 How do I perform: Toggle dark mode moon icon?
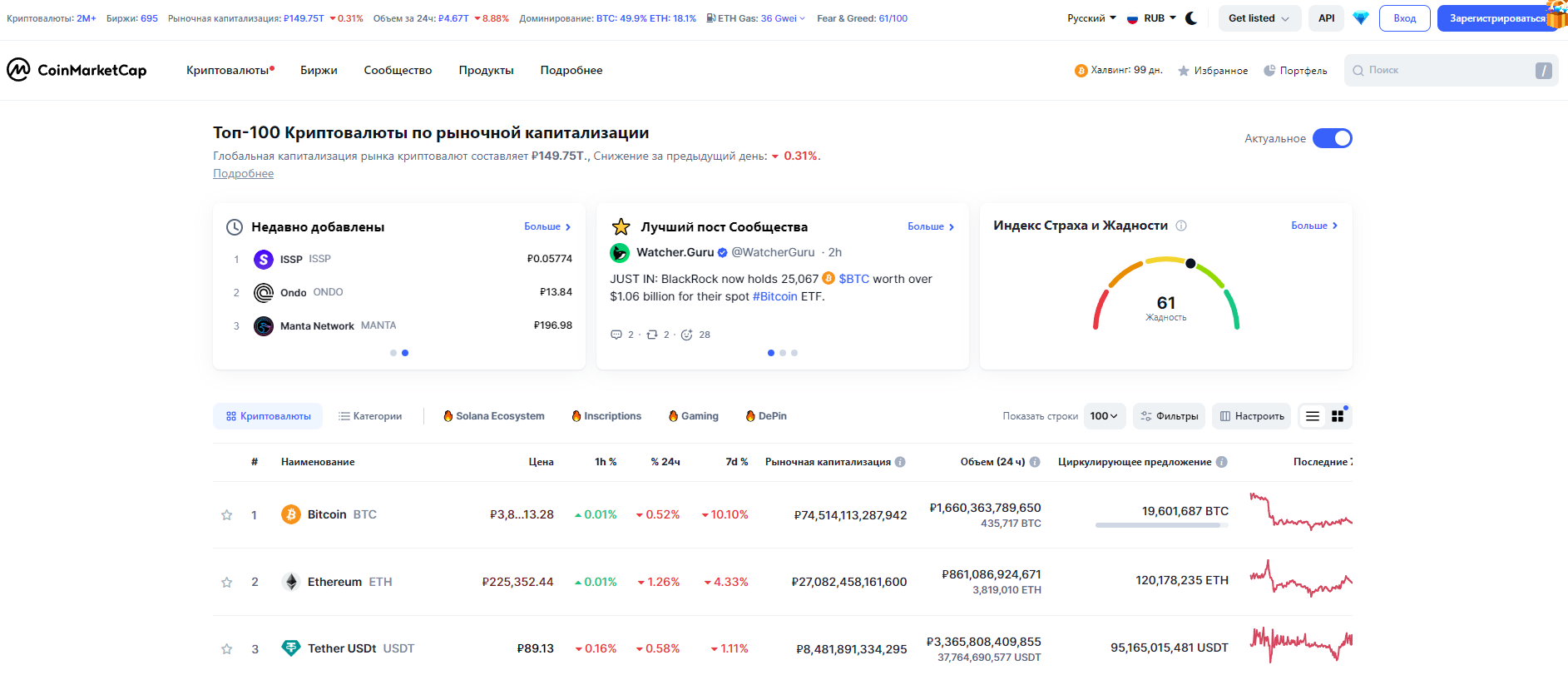1191,18
